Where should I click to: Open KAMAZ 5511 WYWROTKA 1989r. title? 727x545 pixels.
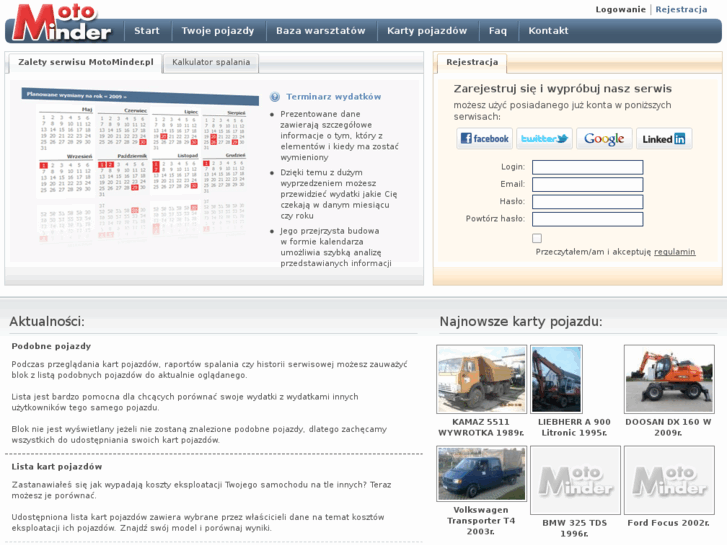[x=481, y=427]
